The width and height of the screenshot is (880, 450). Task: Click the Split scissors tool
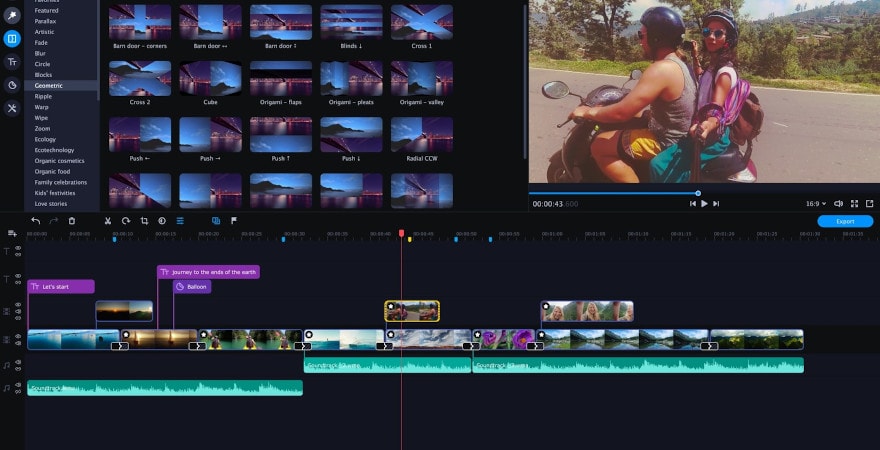click(x=108, y=220)
